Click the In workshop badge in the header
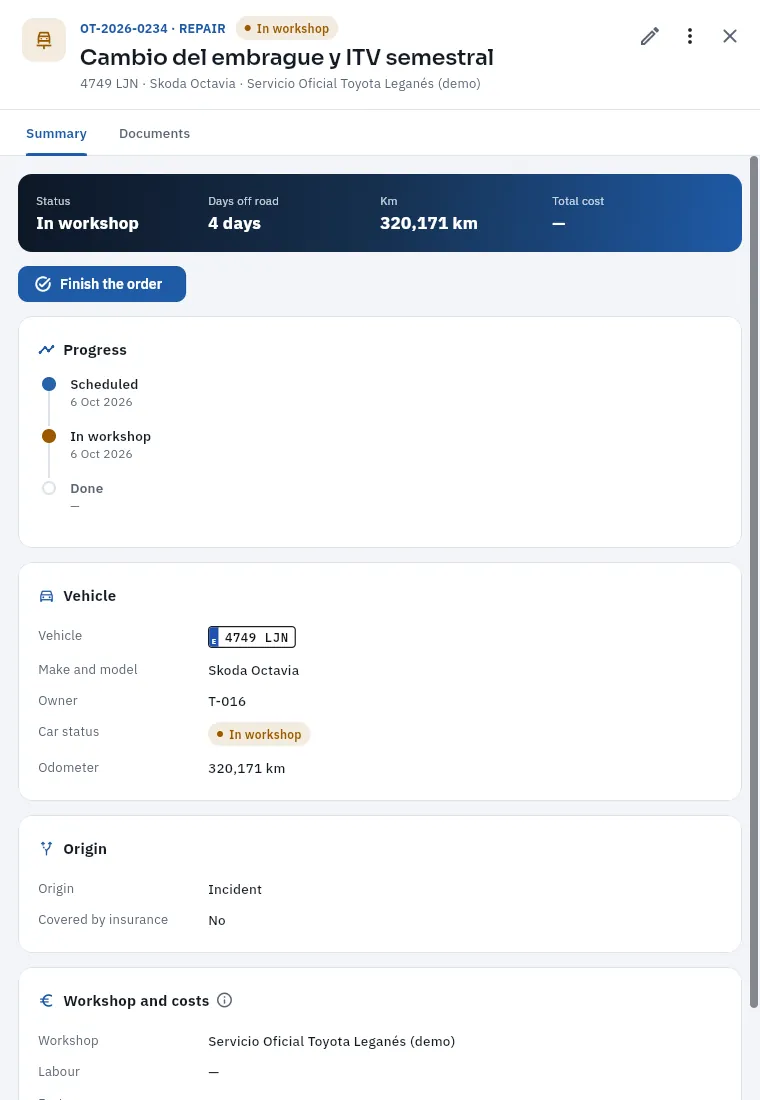Viewport: 760px width, 1100px height. pos(287,29)
